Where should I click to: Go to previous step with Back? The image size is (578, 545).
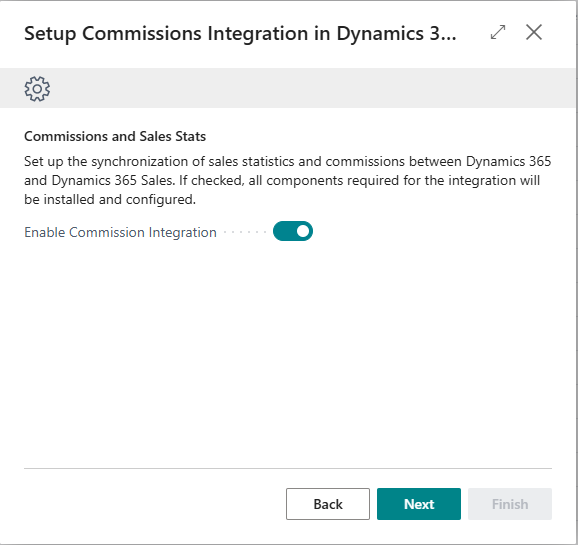(328, 504)
